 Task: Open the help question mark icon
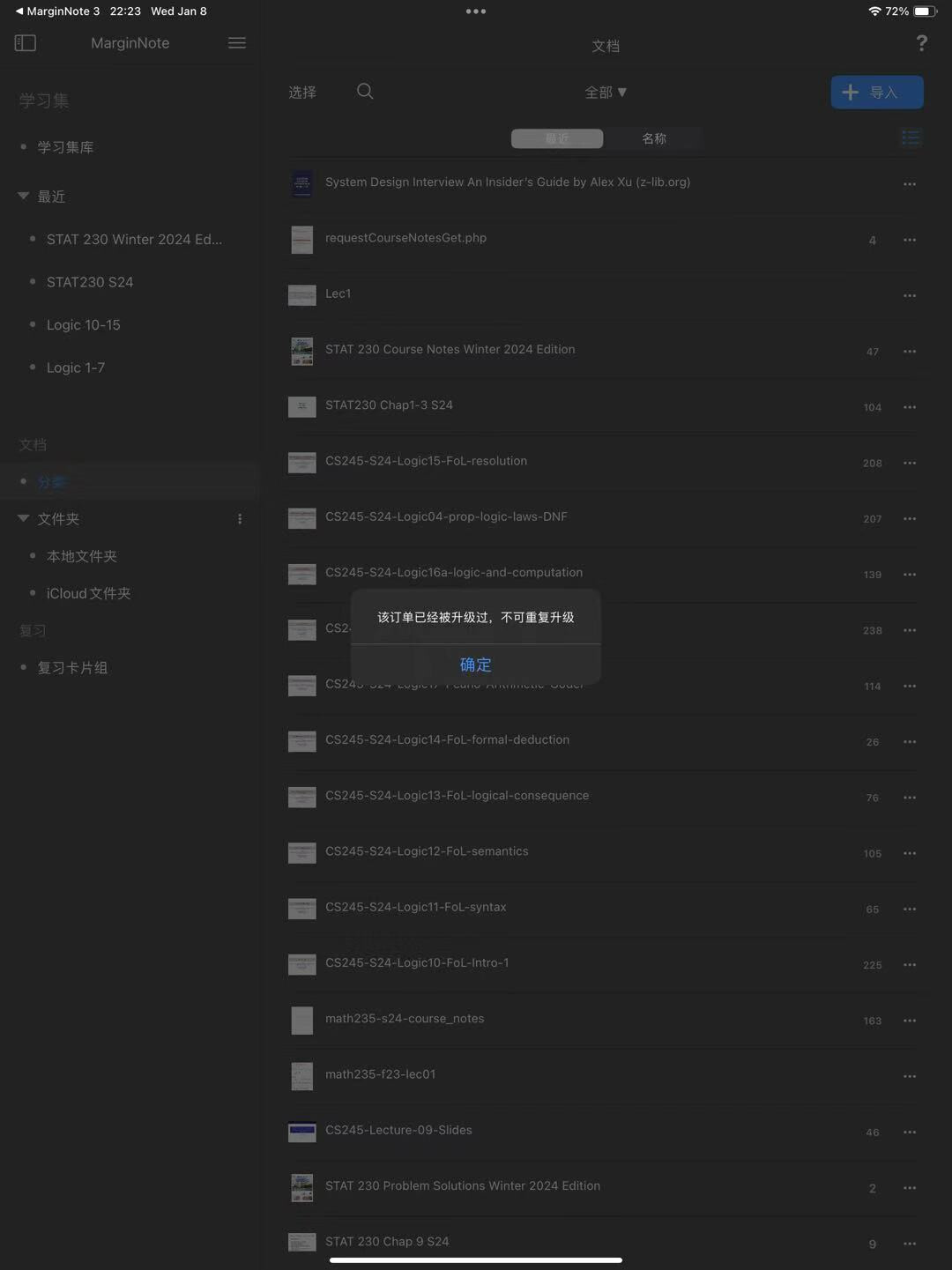point(921,42)
